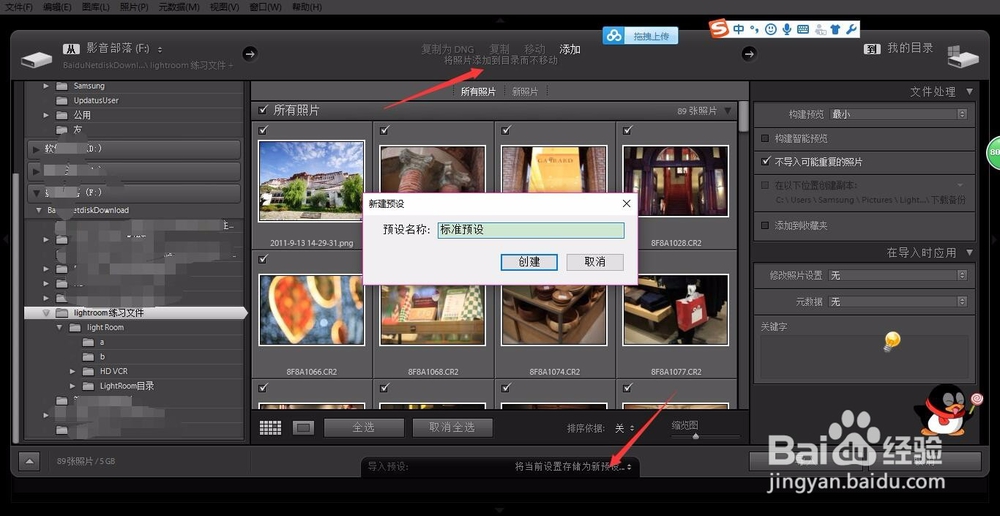
Task: Expand the Samsung folder arrow
Action: click(x=46, y=85)
